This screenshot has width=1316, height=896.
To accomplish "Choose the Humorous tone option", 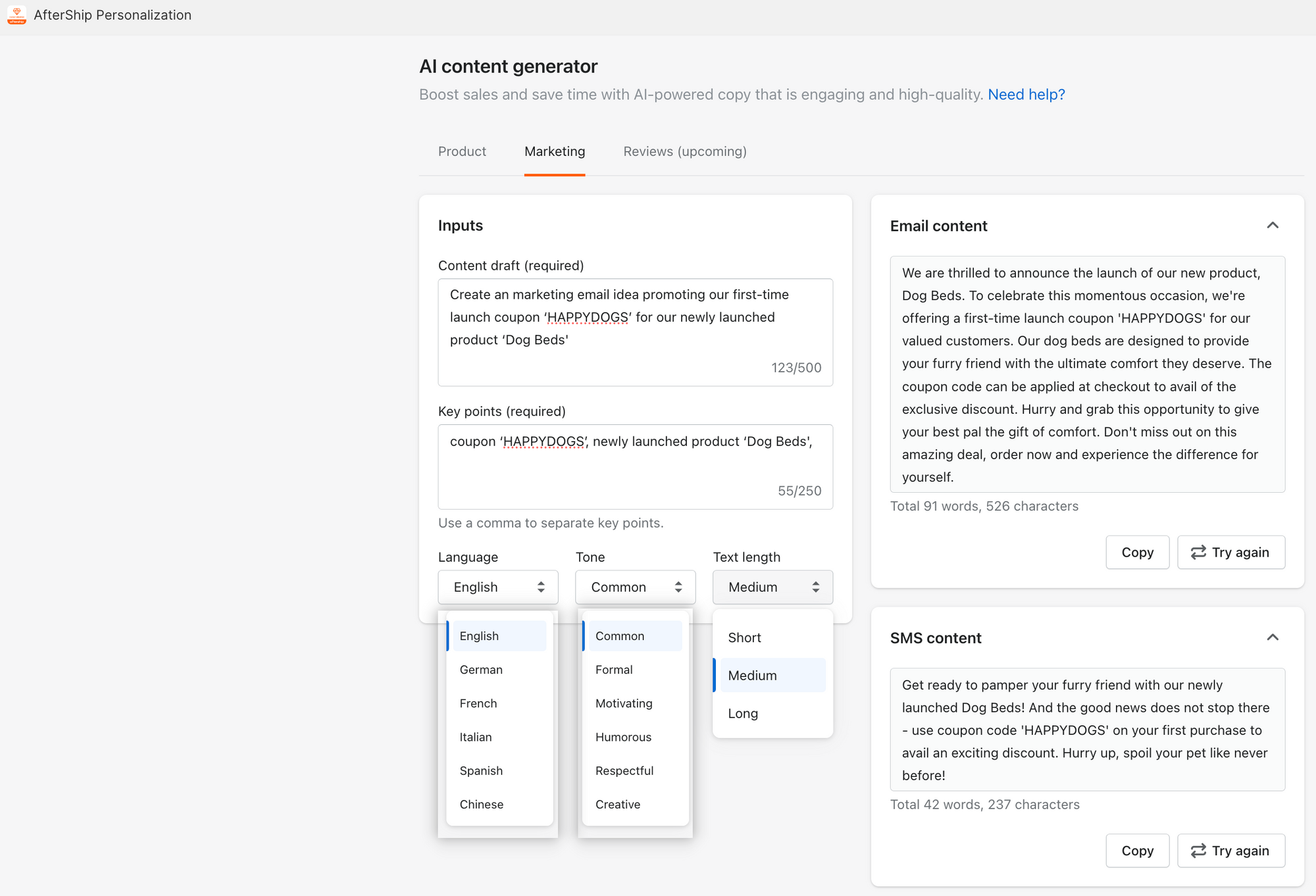I will pos(623,737).
